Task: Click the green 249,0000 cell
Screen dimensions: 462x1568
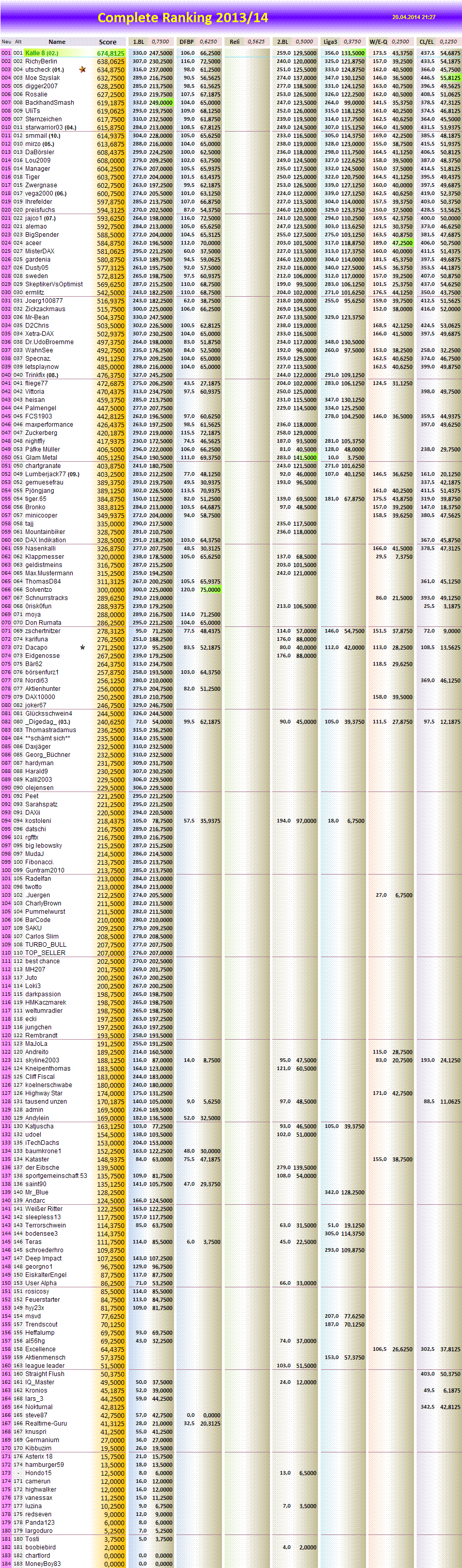Action: pos(161,103)
